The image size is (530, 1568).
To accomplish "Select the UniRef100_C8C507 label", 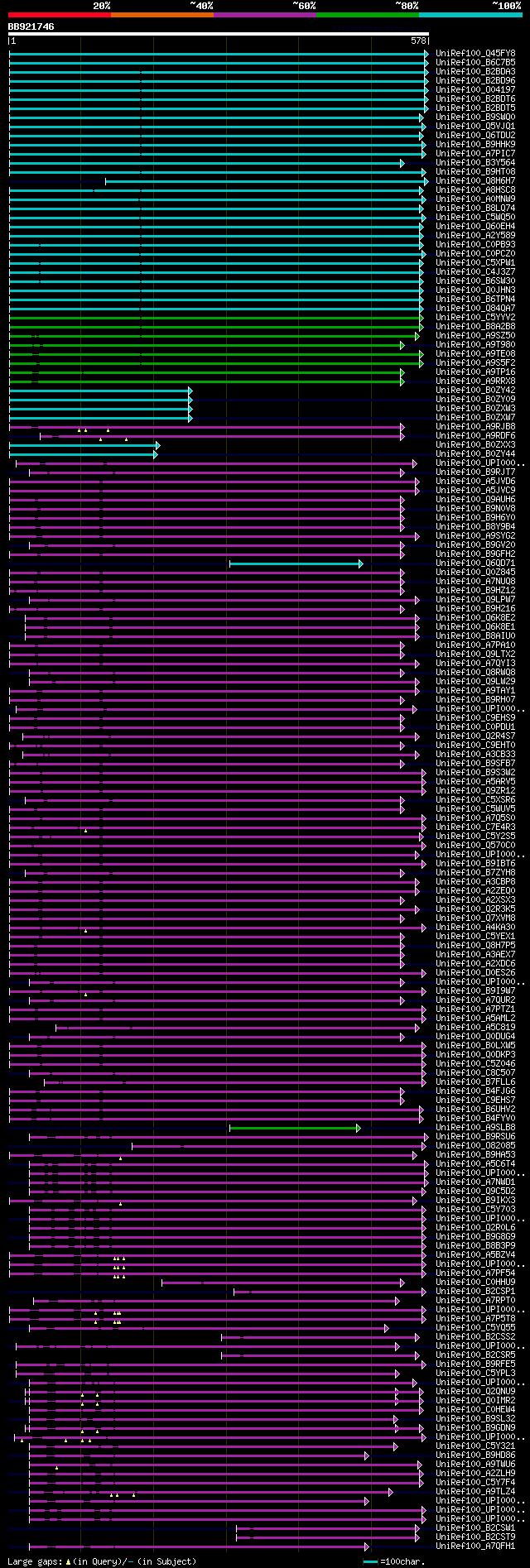I will point(475,1072).
